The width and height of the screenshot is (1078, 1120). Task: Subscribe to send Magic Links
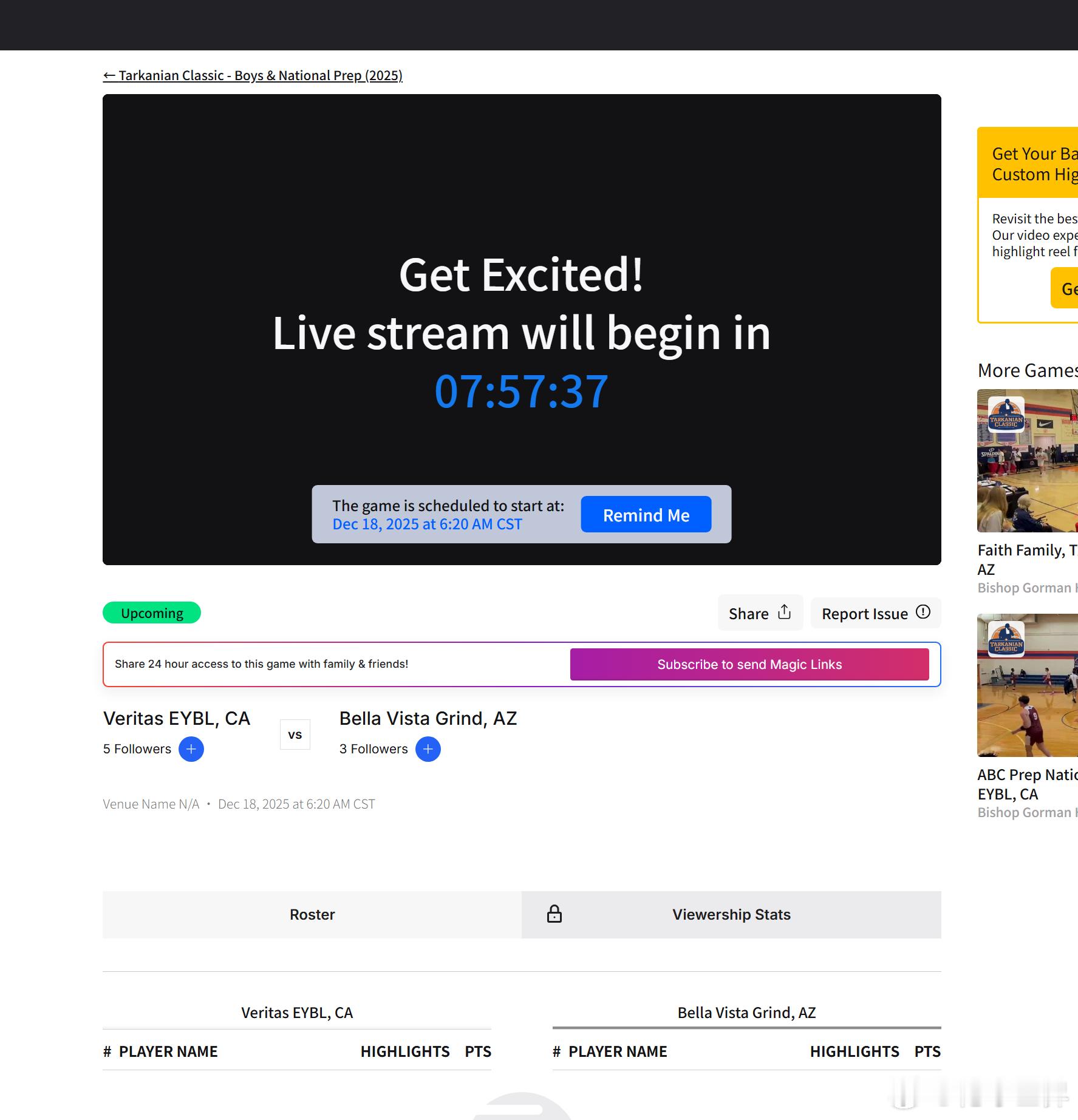(749, 664)
